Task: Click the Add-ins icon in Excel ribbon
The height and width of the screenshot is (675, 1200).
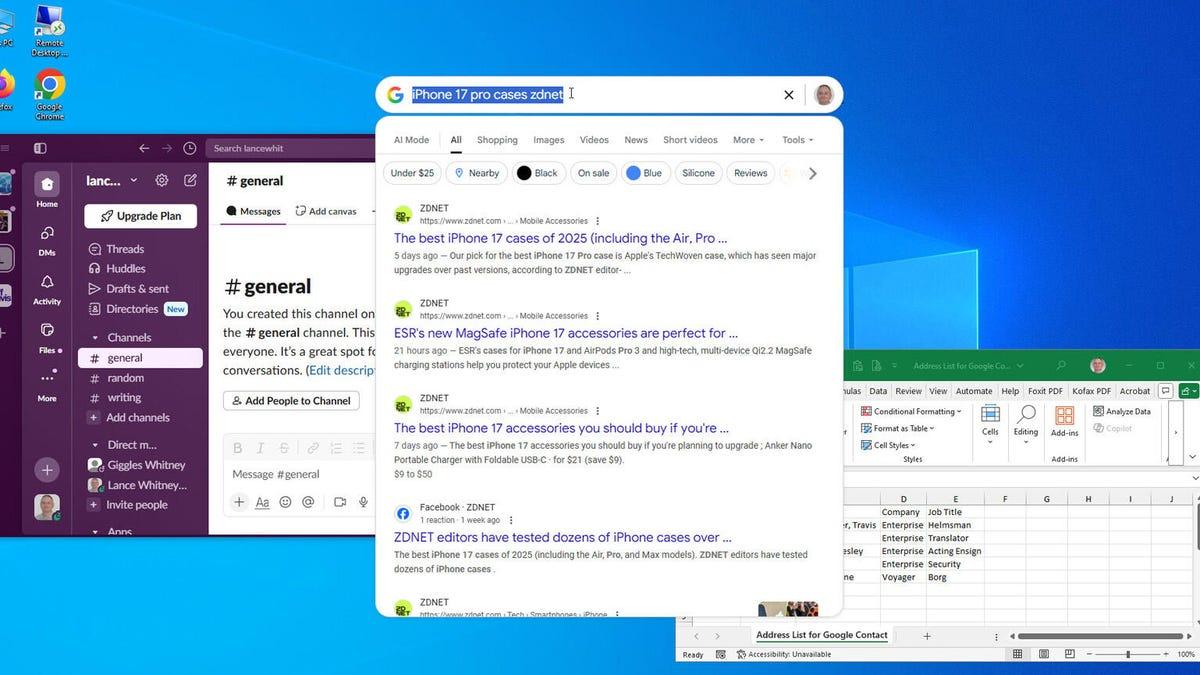Action: pyautogui.click(x=1064, y=420)
